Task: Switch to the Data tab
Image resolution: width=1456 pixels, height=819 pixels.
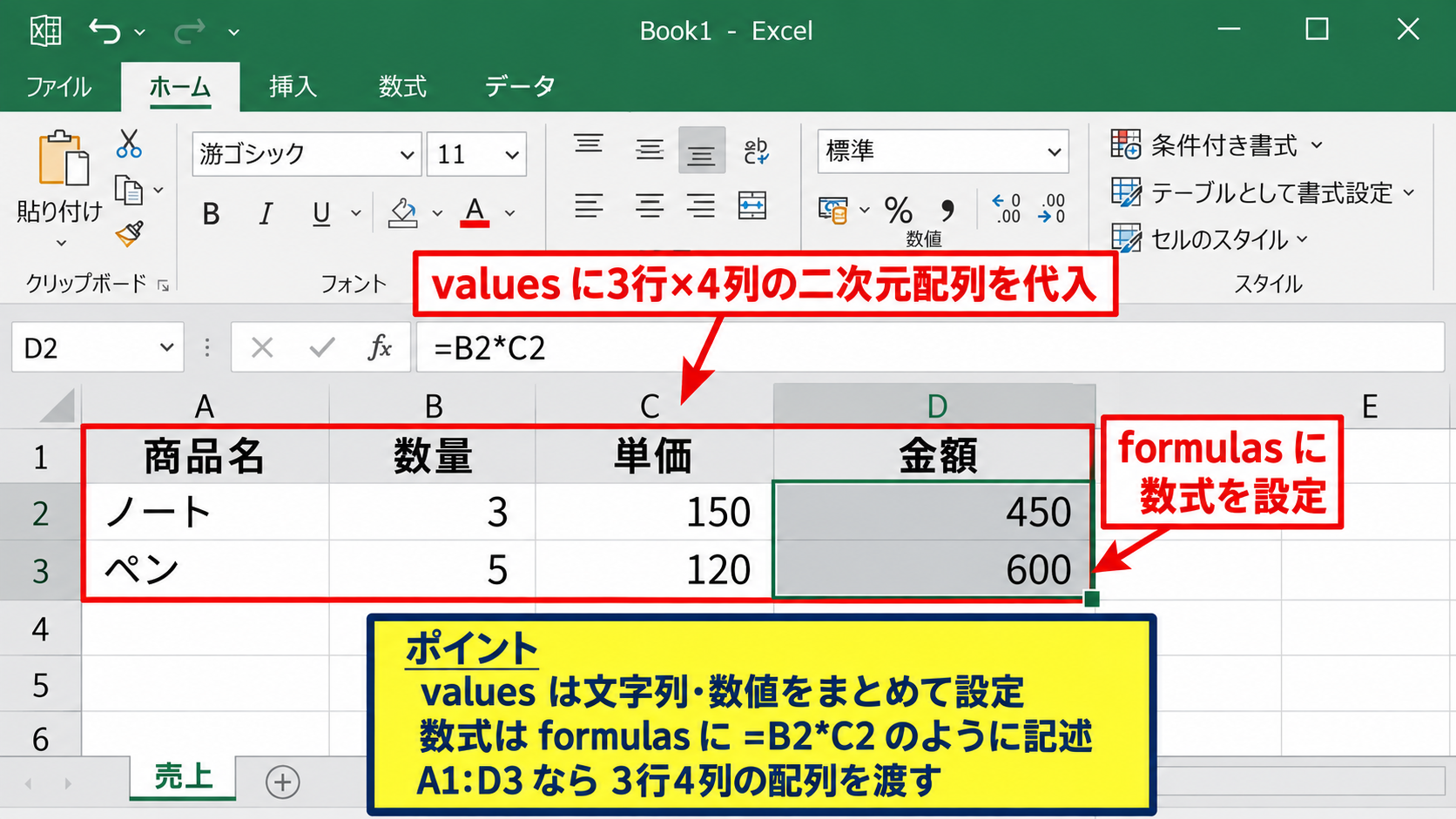Action: point(520,87)
